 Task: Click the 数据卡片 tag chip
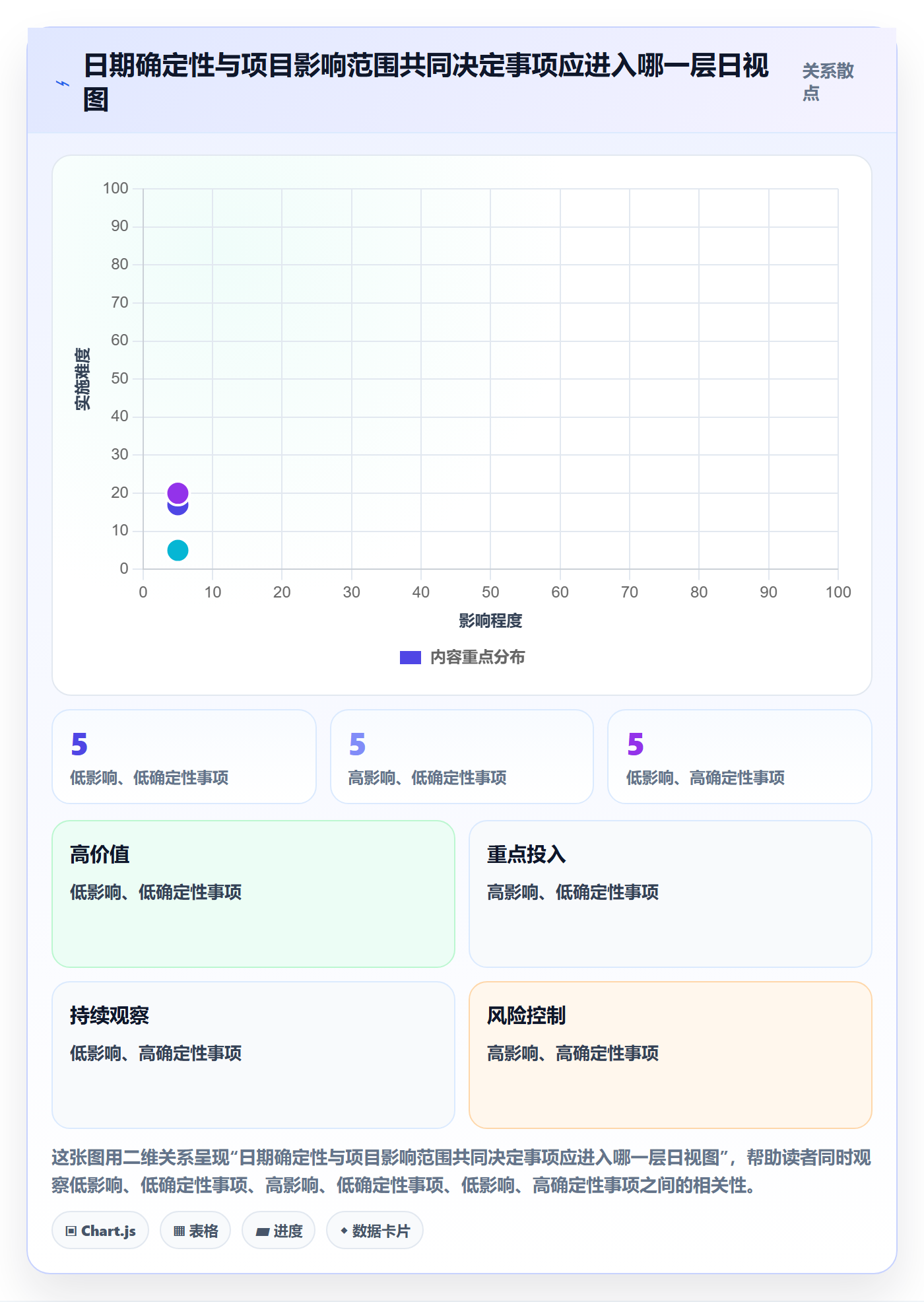(375, 1231)
